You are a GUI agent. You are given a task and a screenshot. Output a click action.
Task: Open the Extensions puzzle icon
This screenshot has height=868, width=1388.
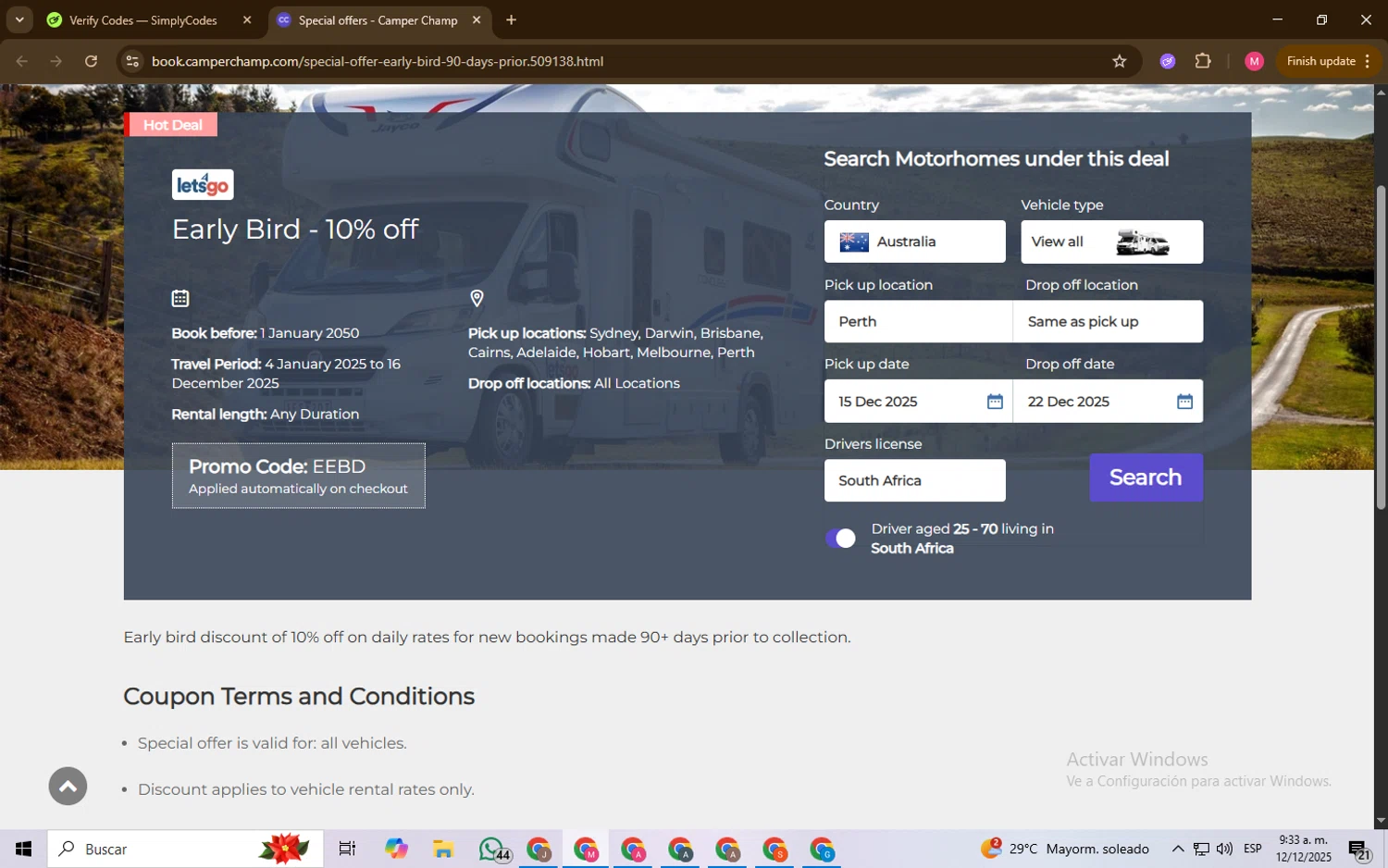pos(1203,61)
